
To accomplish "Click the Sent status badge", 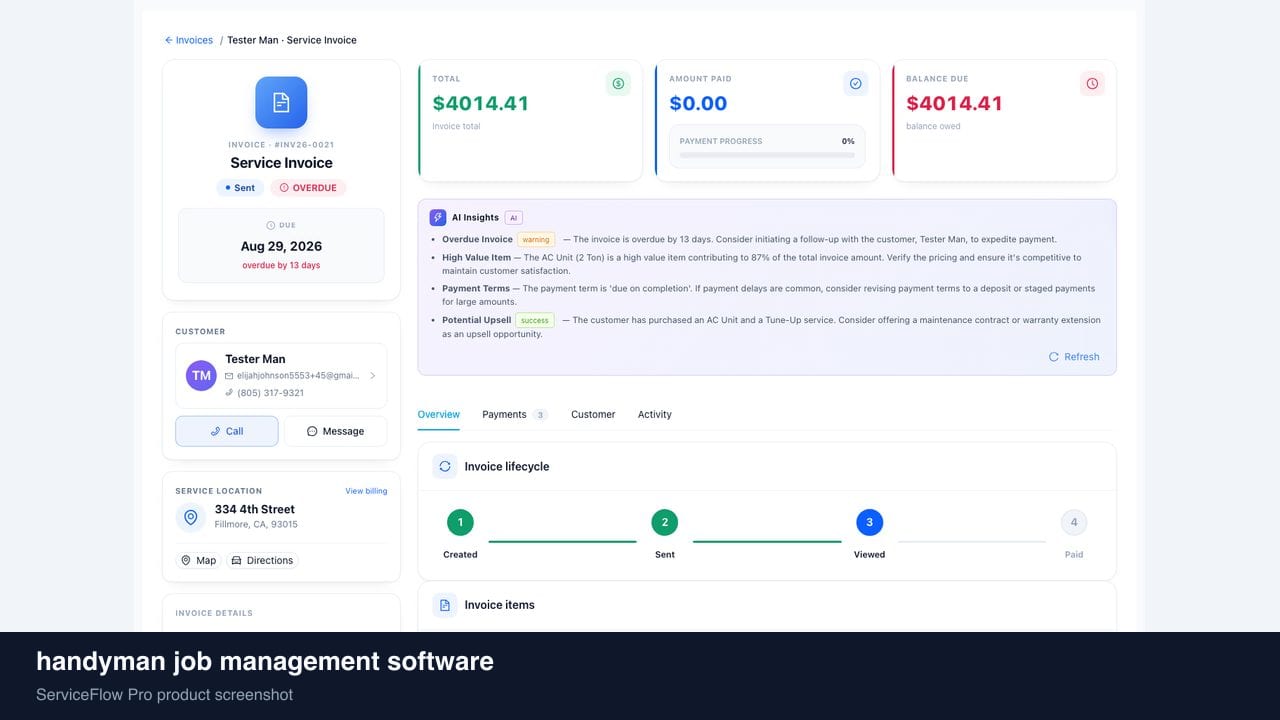I will (x=240, y=188).
